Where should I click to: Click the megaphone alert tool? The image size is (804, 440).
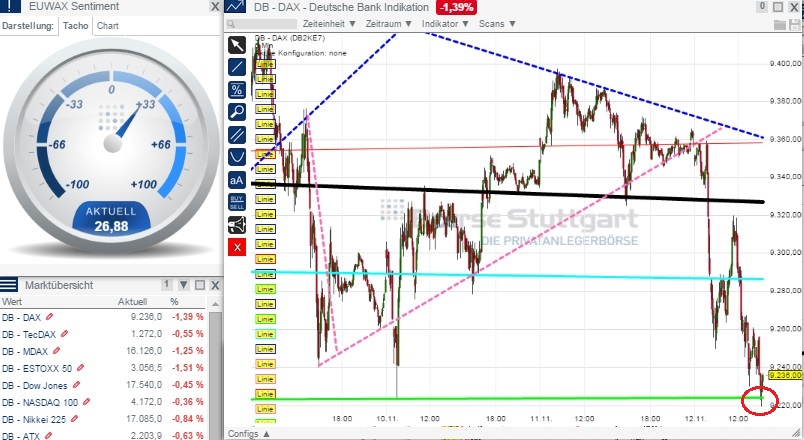pyautogui.click(x=237, y=225)
